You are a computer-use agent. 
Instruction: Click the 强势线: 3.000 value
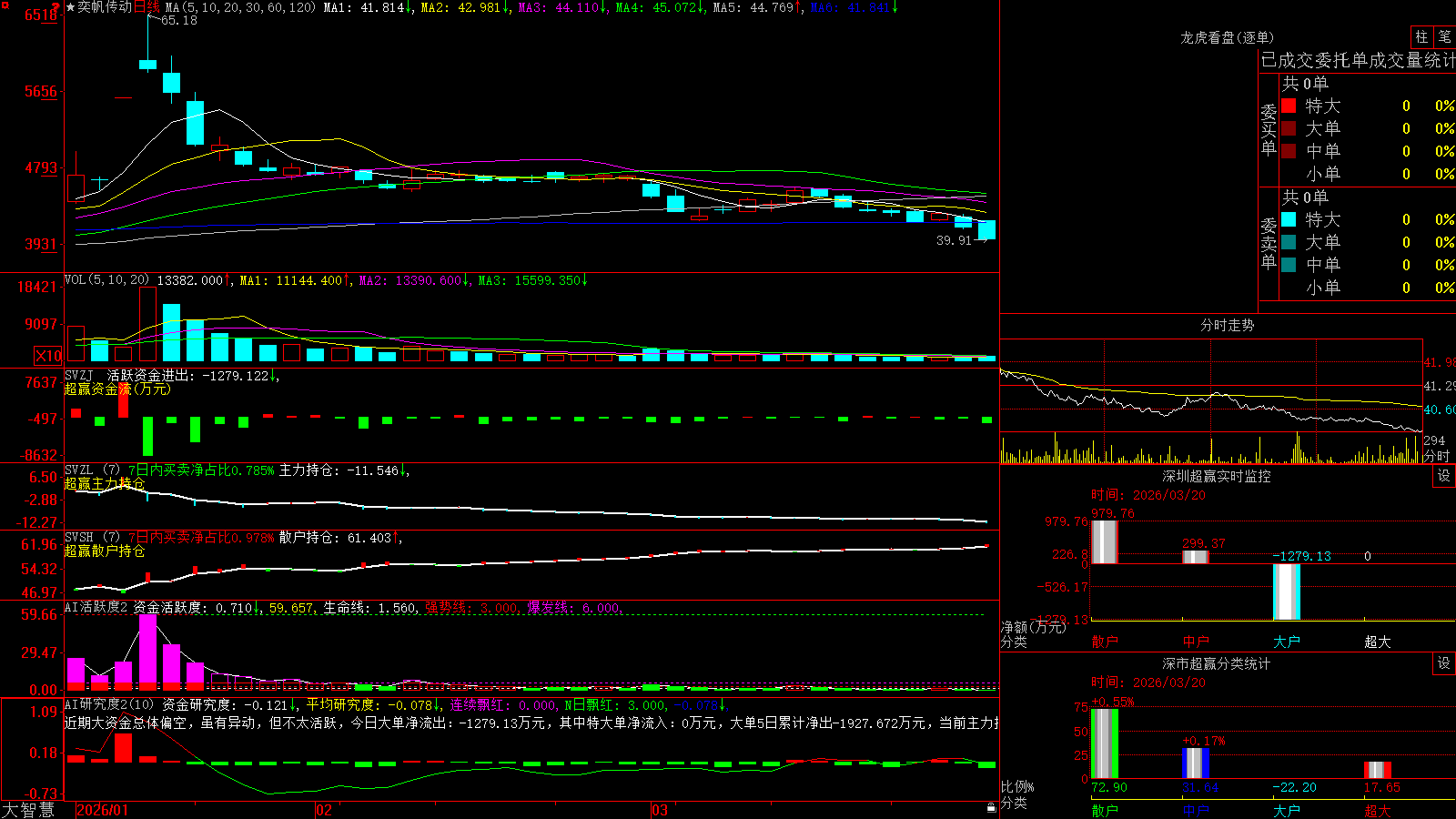tap(472, 608)
